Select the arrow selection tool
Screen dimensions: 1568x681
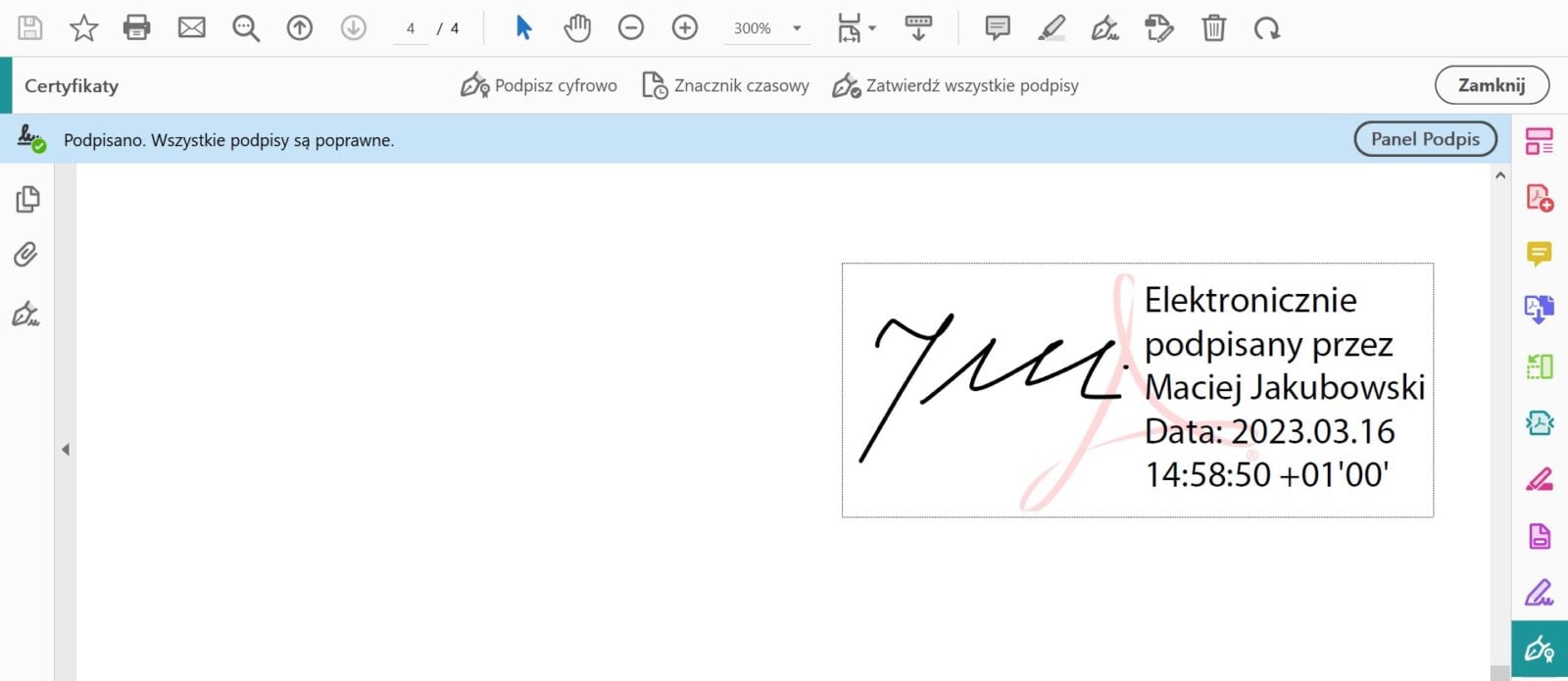tap(523, 28)
